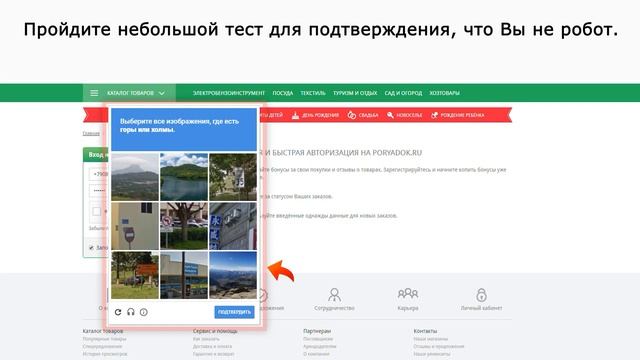Click the password field with dots
This screenshot has width=640, height=360.
99,191
